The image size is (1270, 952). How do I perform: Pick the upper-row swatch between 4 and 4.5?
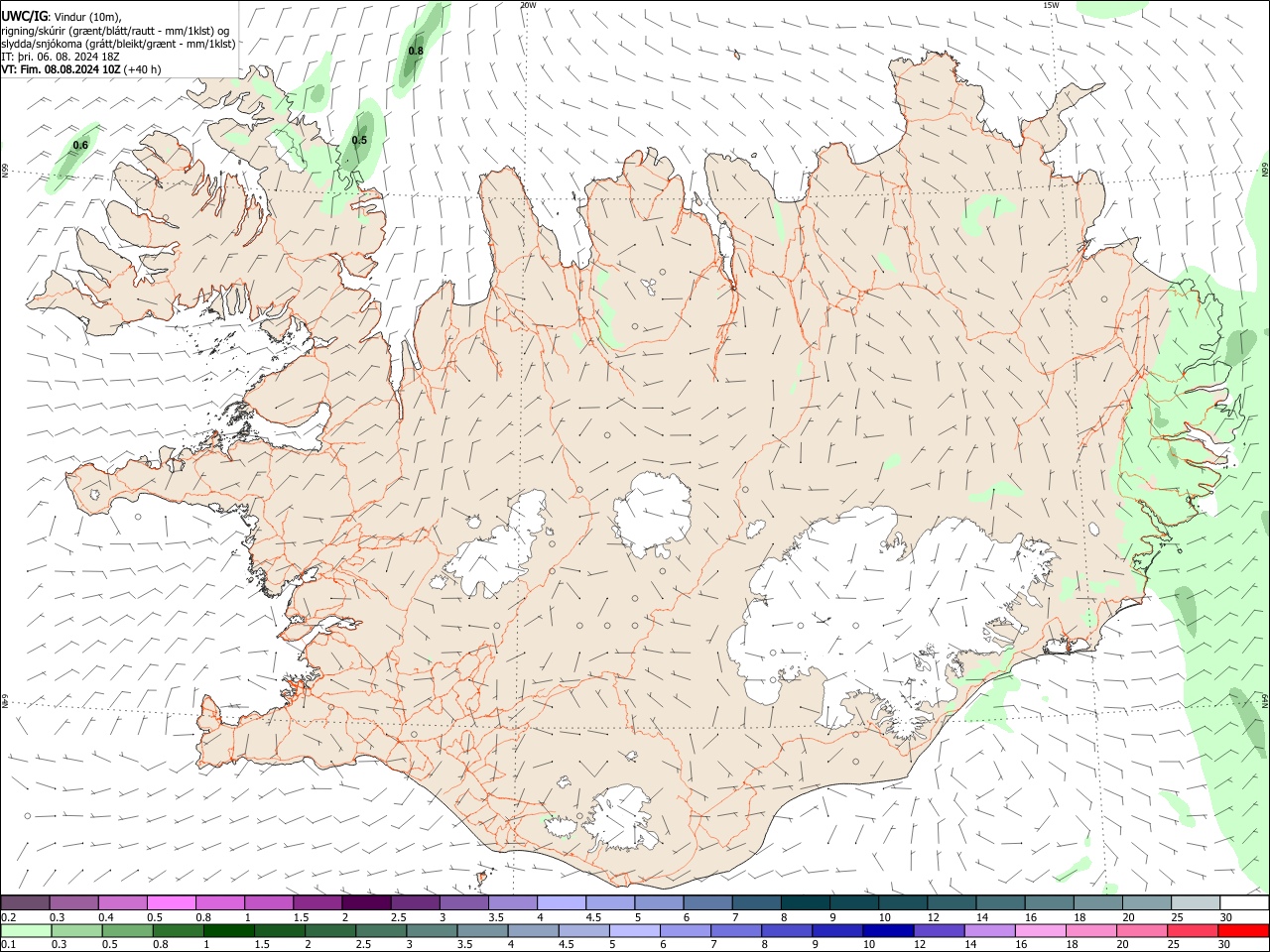pyautogui.click(x=562, y=903)
